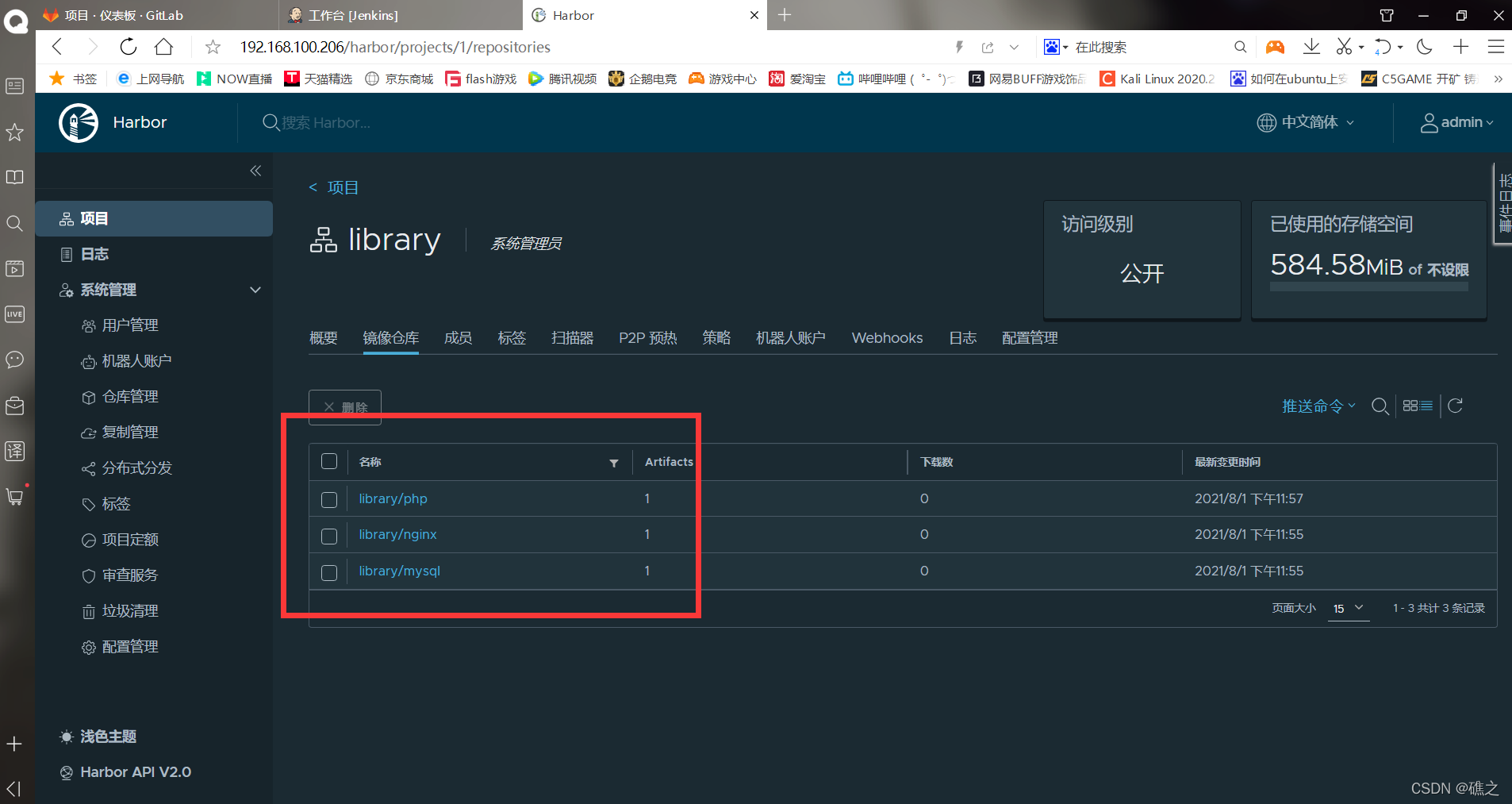Open browser sidebar chat bubble icon
The height and width of the screenshot is (804, 1512).
pos(14,360)
